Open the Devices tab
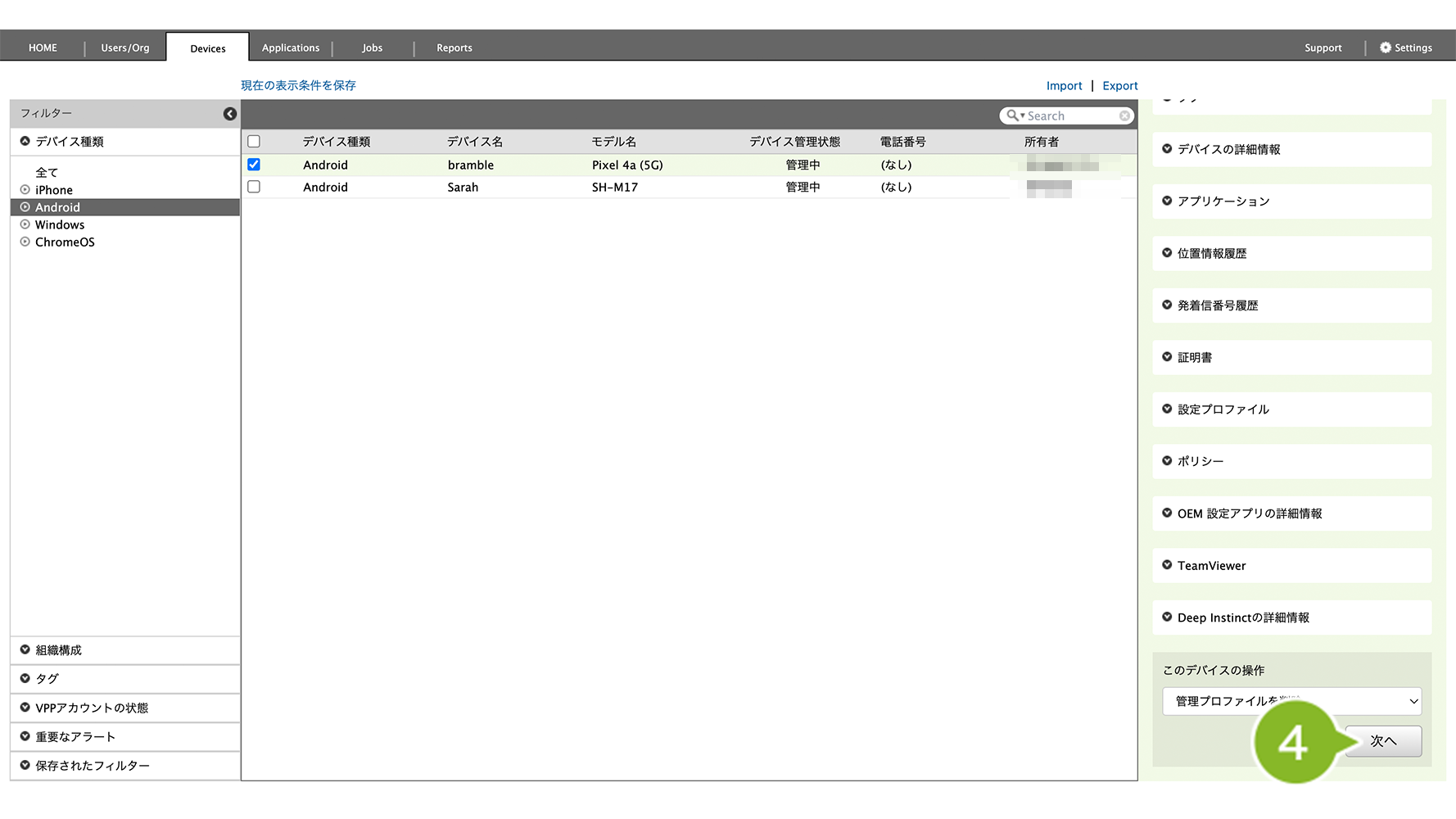Viewport: 1456px width, 819px height. (x=208, y=48)
